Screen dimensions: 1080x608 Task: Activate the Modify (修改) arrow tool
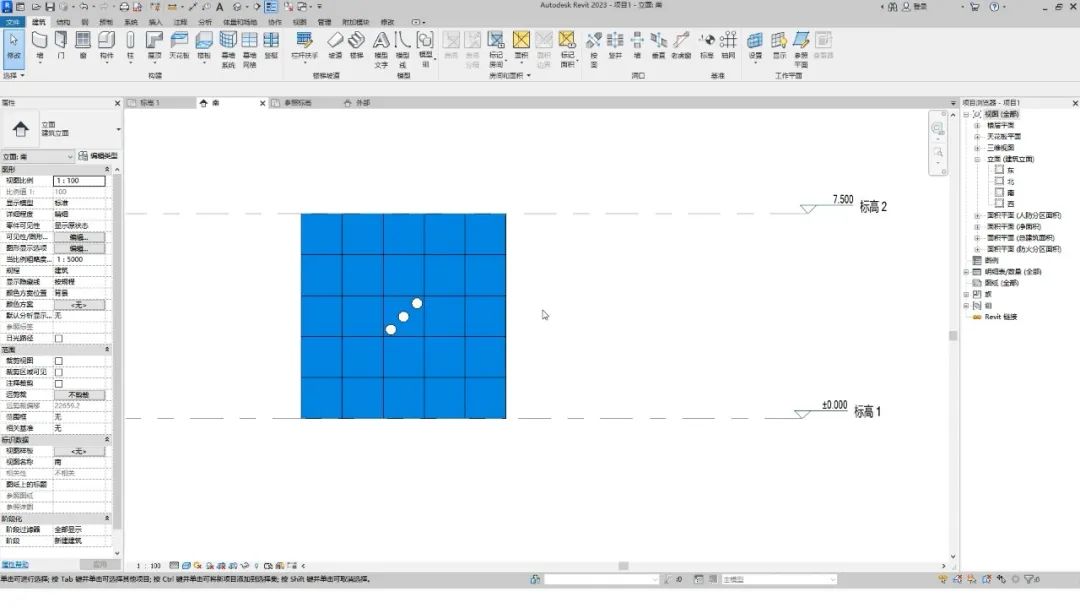click(13, 44)
